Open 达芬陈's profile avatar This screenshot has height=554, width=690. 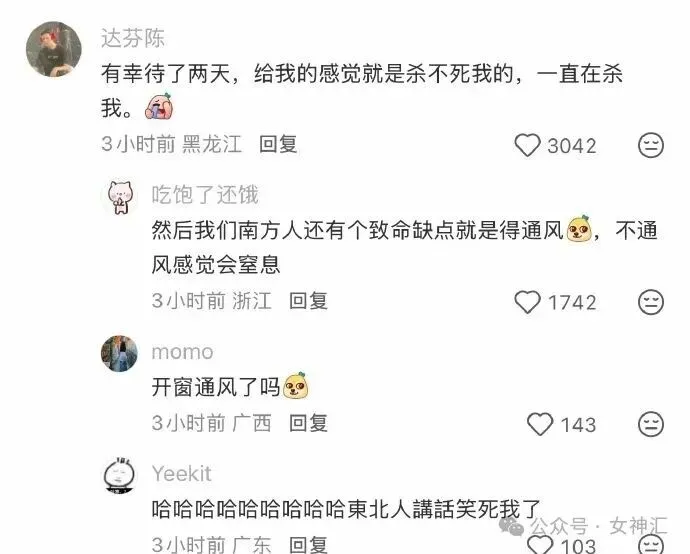(54, 49)
